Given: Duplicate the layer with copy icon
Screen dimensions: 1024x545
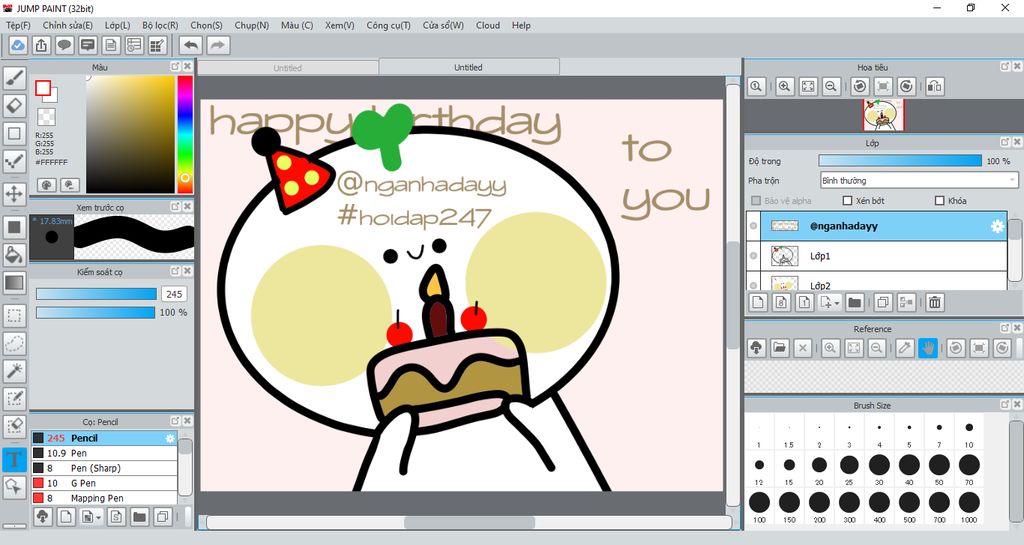Looking at the screenshot, I should (x=882, y=302).
